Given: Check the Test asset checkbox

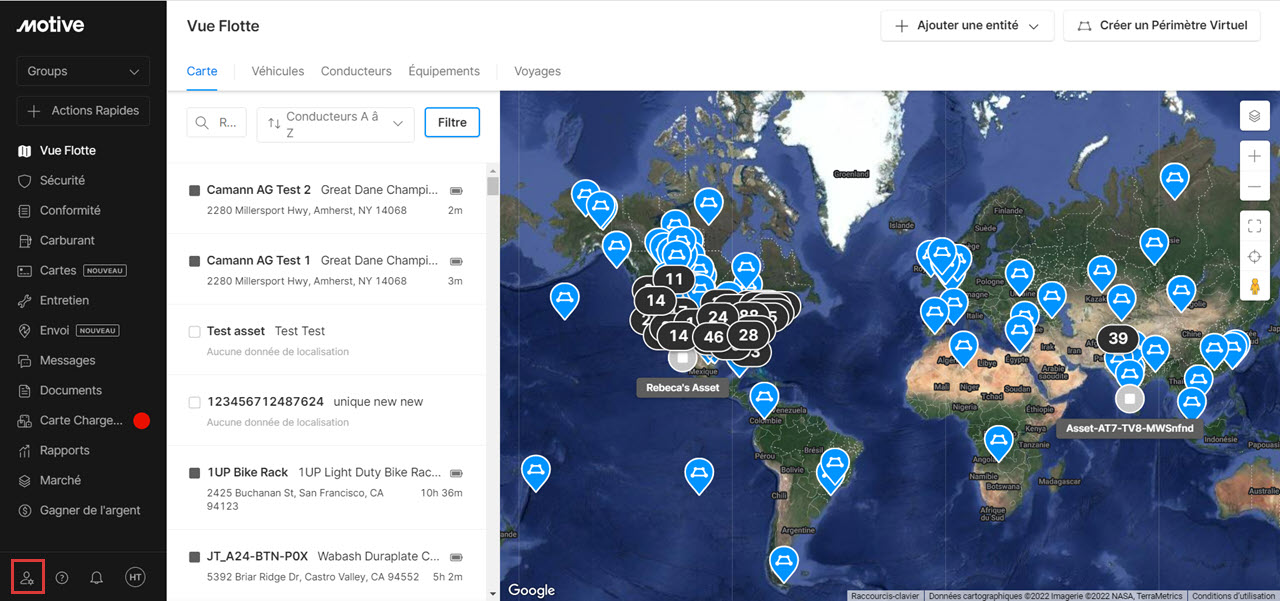Looking at the screenshot, I should click(x=194, y=331).
